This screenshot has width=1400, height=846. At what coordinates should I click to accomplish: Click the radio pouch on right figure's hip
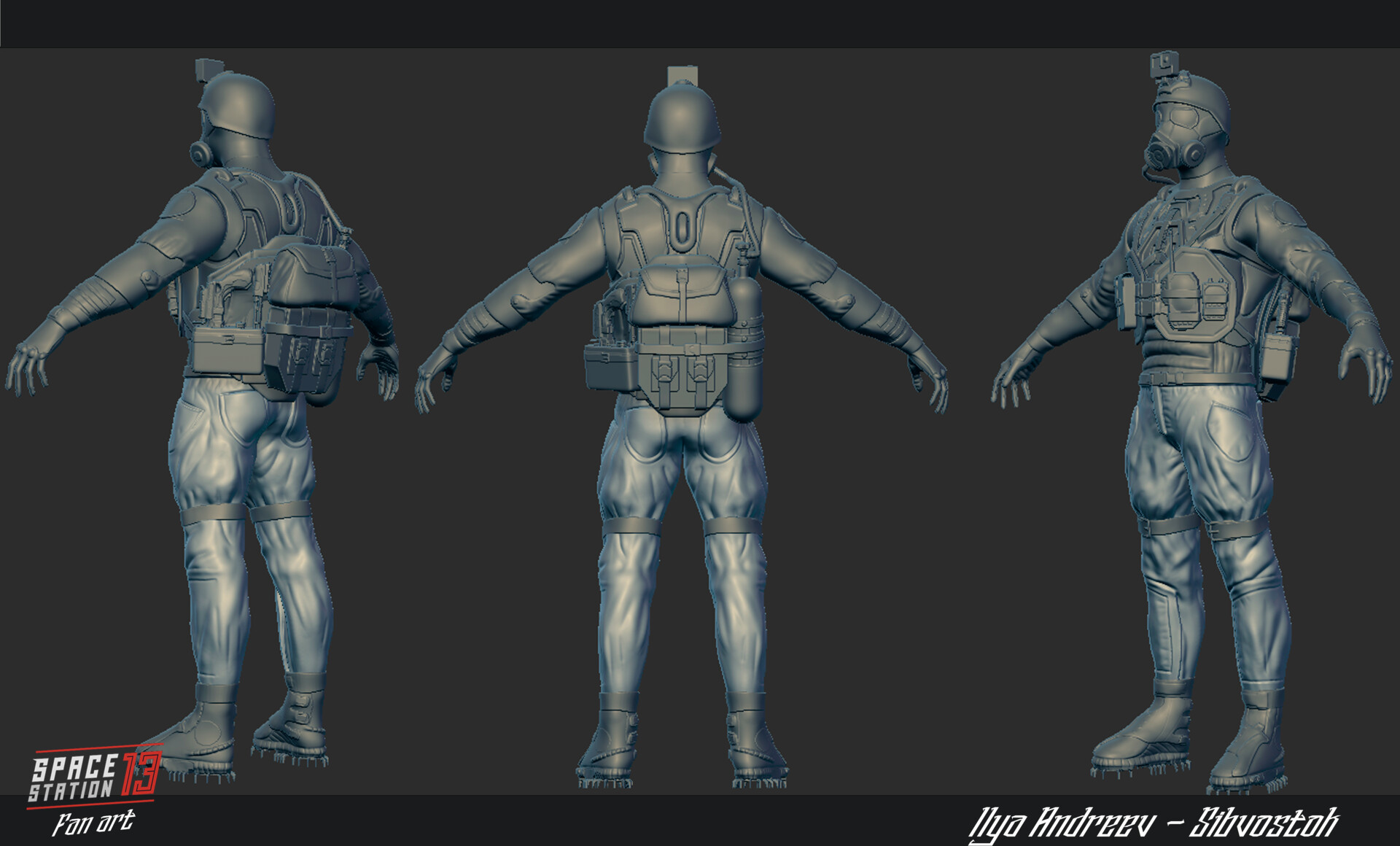click(1277, 357)
